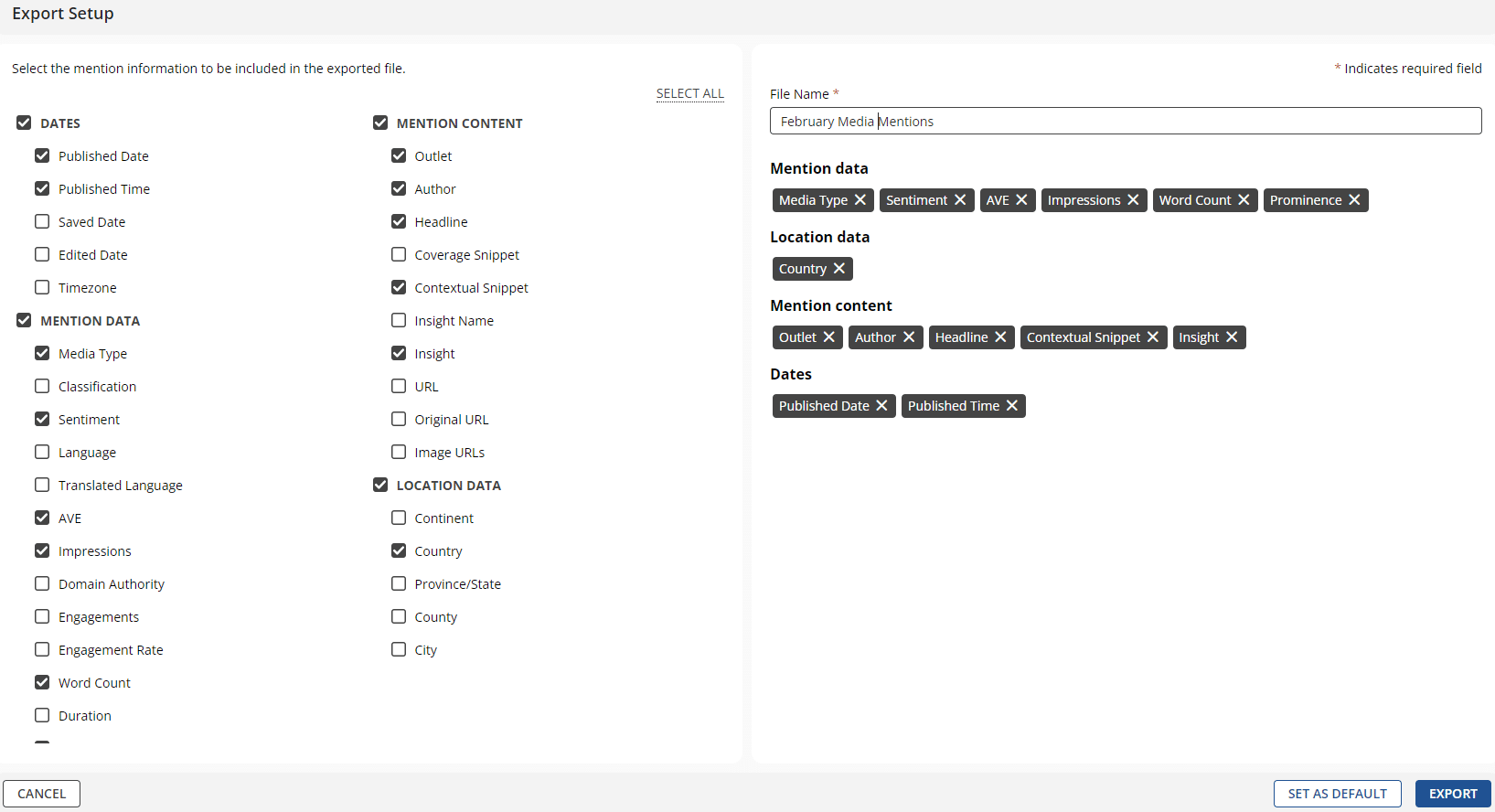Uncheck the Published Date checkbox
The height and width of the screenshot is (812, 1495).
[x=42, y=156]
